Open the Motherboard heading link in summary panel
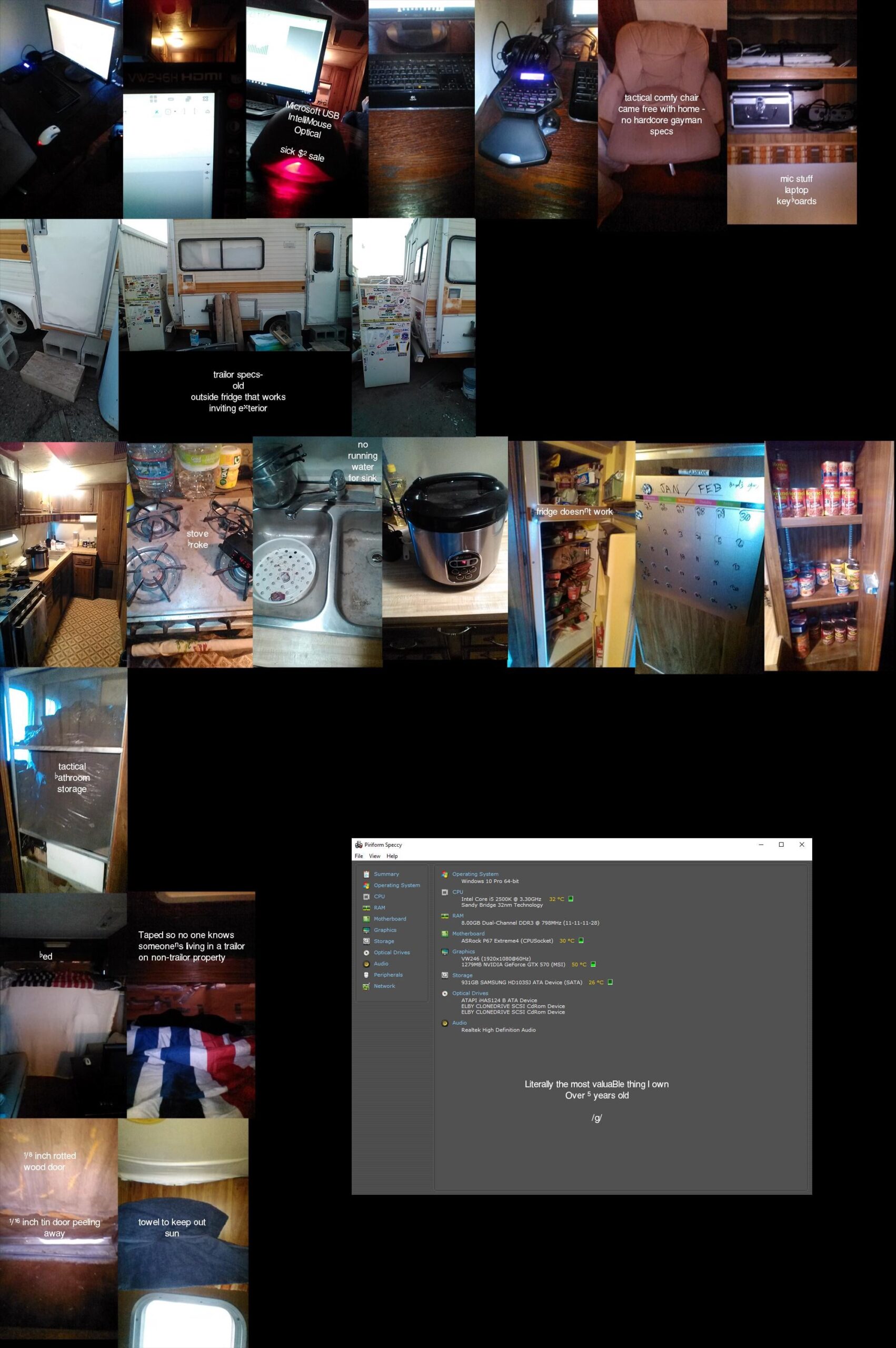This screenshot has width=896, height=1348. click(468, 934)
